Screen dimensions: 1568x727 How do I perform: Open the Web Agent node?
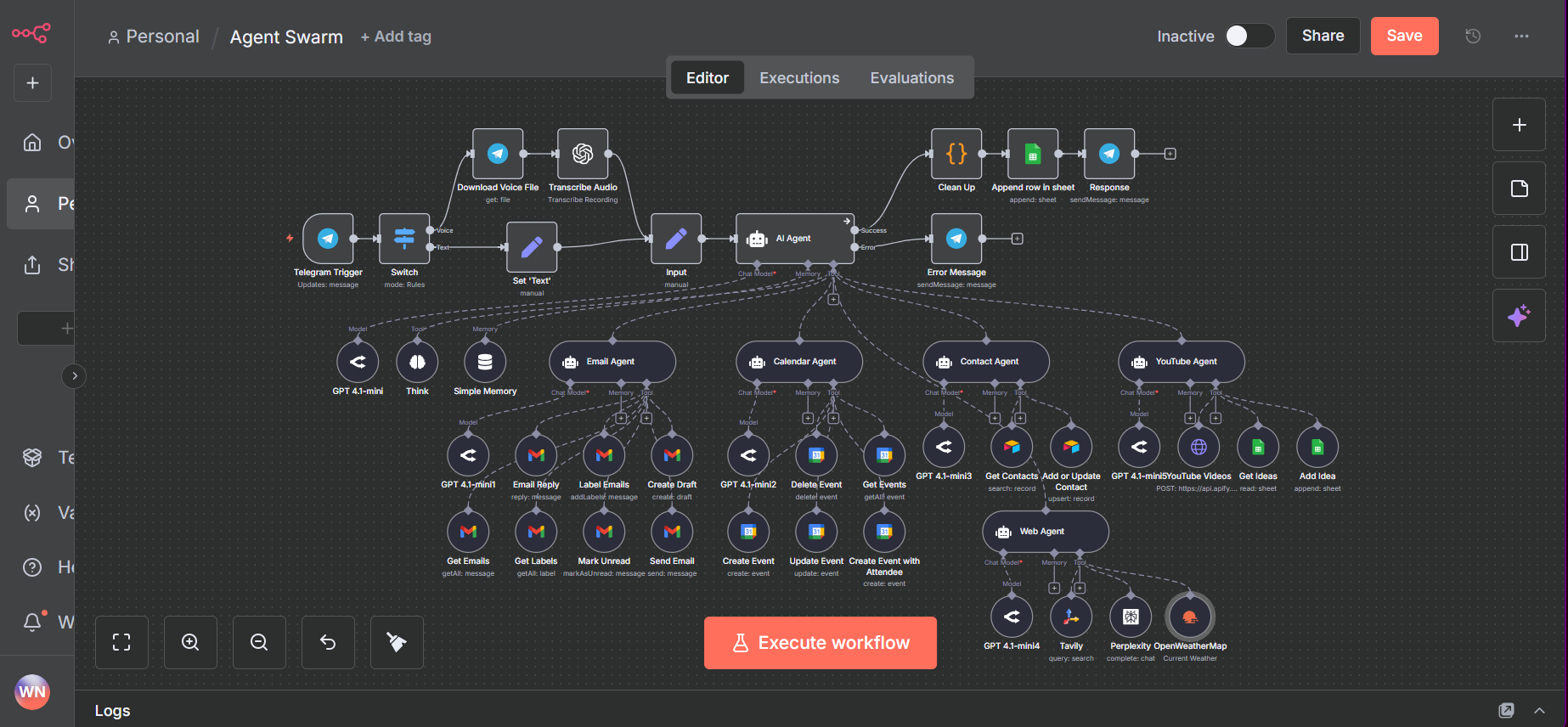1046,532
